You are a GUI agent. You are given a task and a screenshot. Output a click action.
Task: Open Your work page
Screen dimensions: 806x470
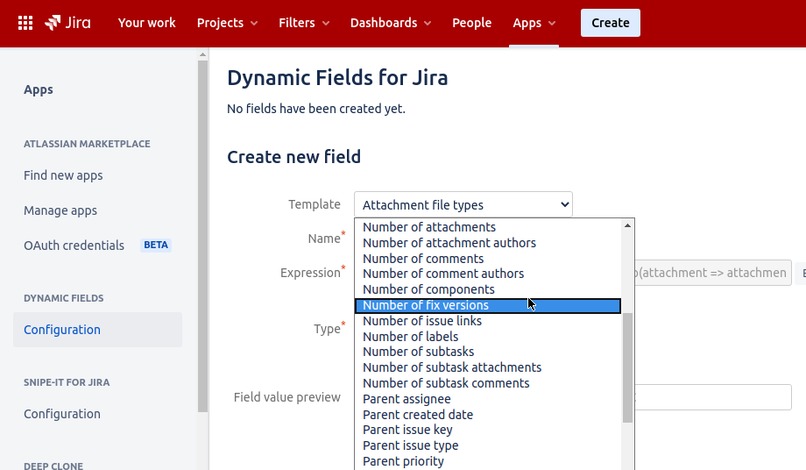coord(146,23)
